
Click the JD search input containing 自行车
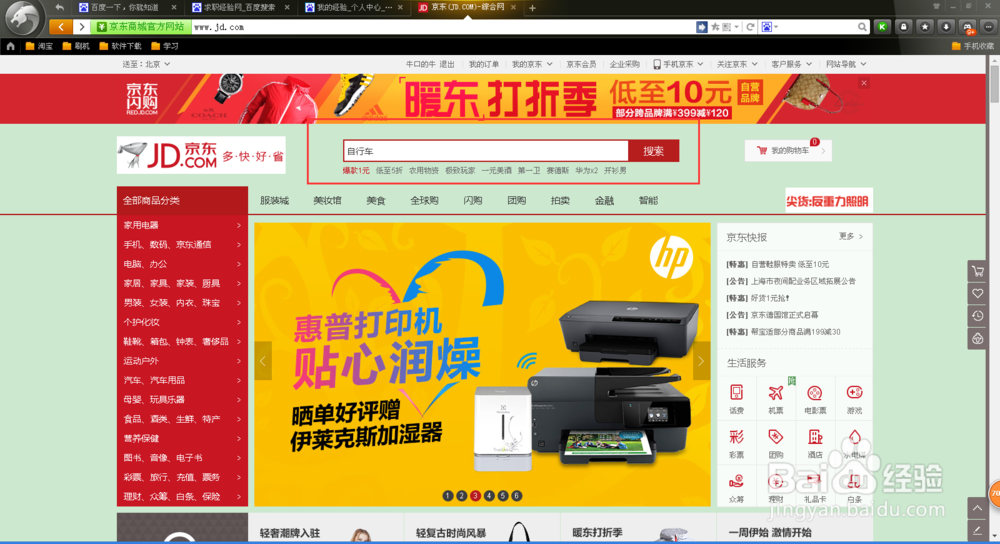(x=485, y=151)
